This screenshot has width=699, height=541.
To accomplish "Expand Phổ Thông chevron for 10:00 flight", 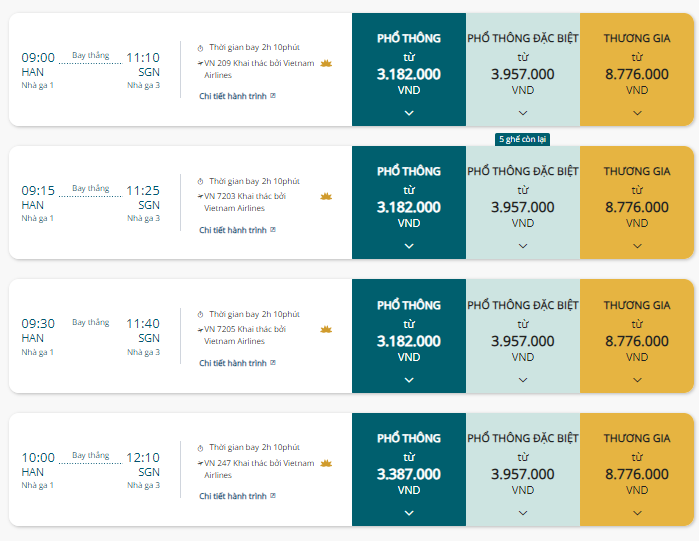I will point(409,512).
